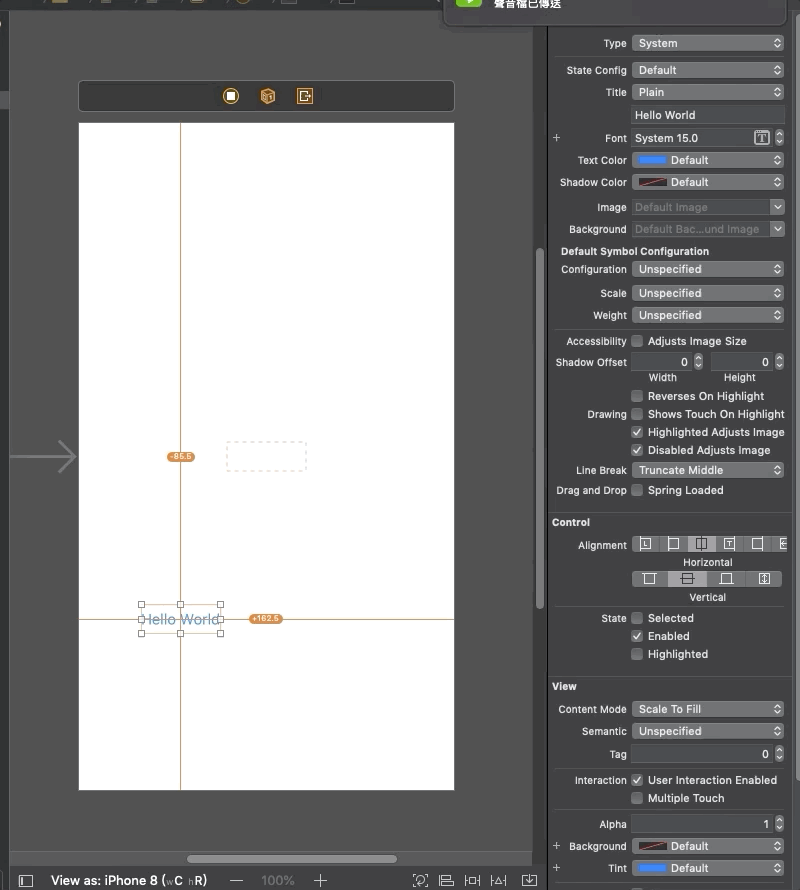Open the Line Break Truncate Middle dropdown

[x=708, y=470]
